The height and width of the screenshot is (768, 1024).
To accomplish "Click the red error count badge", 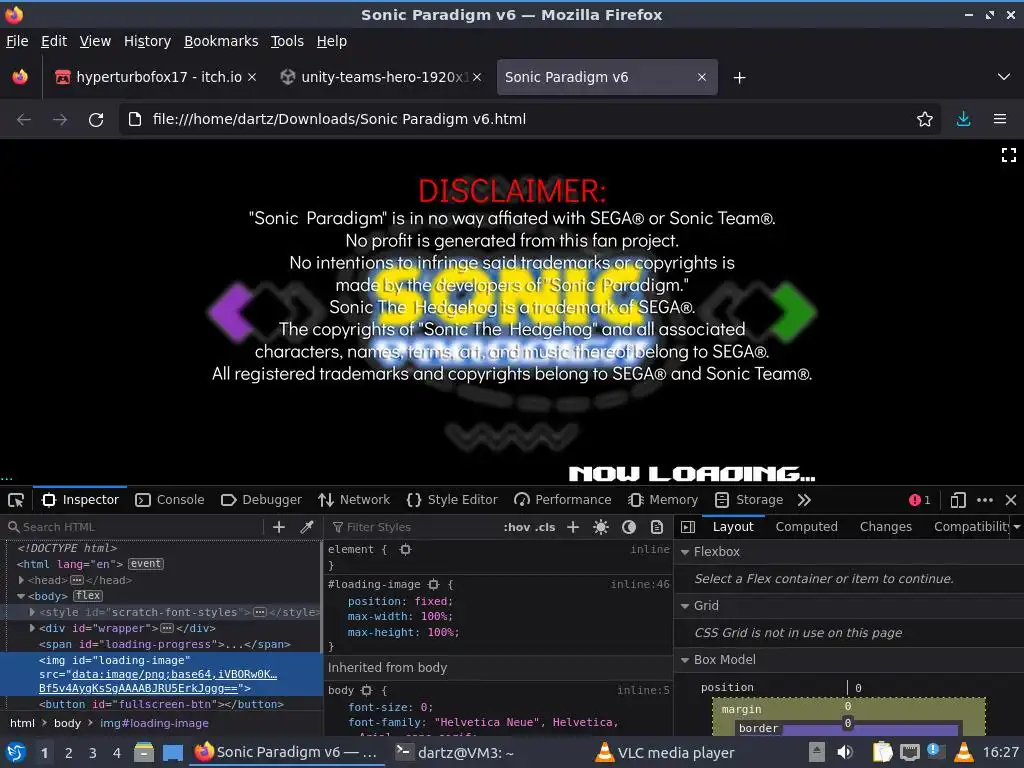I will tap(920, 500).
